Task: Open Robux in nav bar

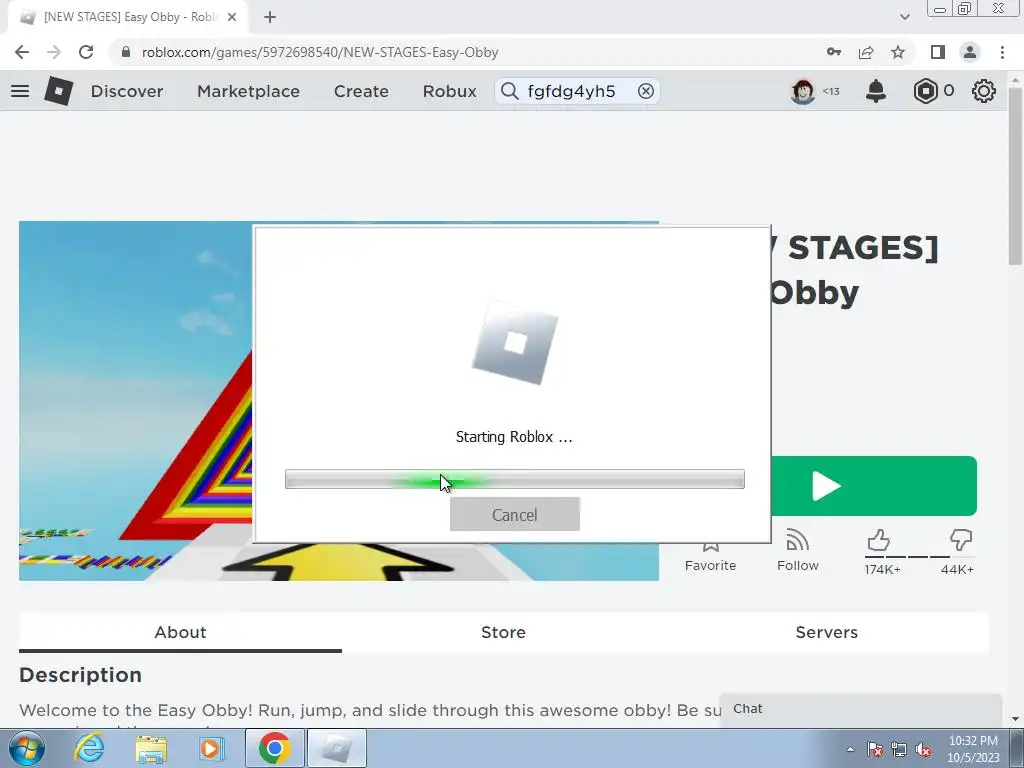Action: tap(449, 91)
